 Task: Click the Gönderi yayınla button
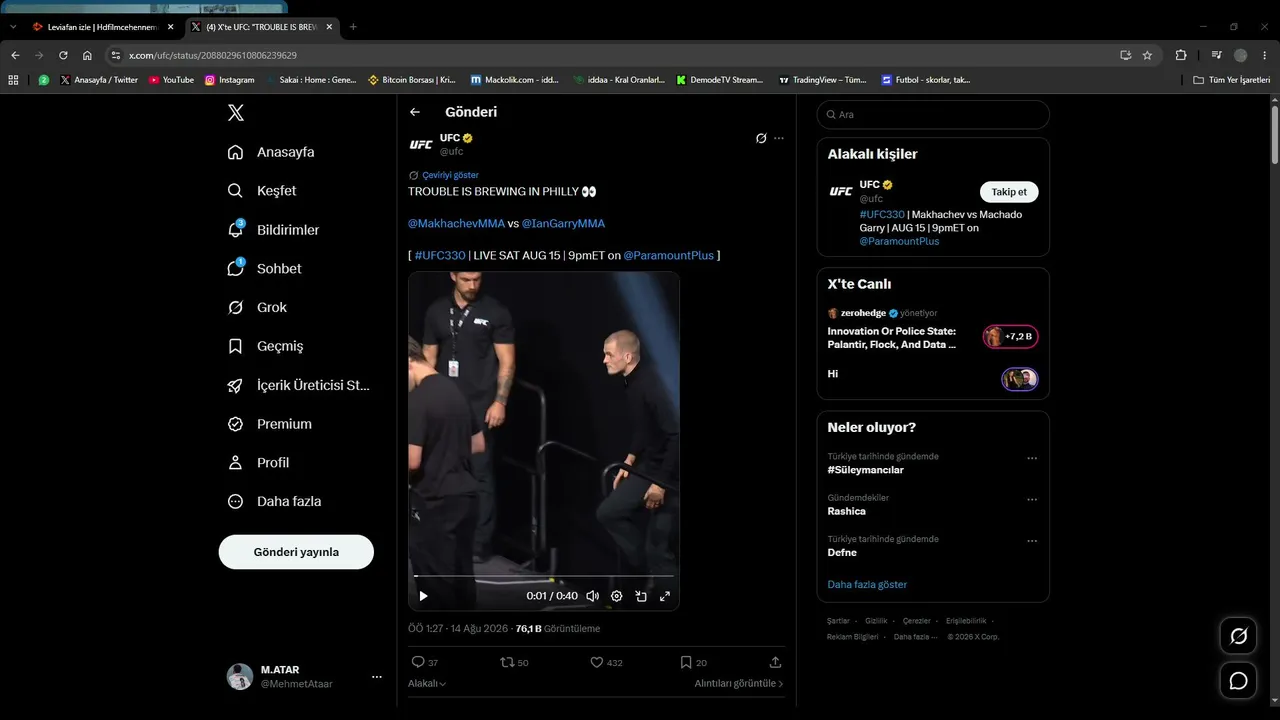point(296,552)
